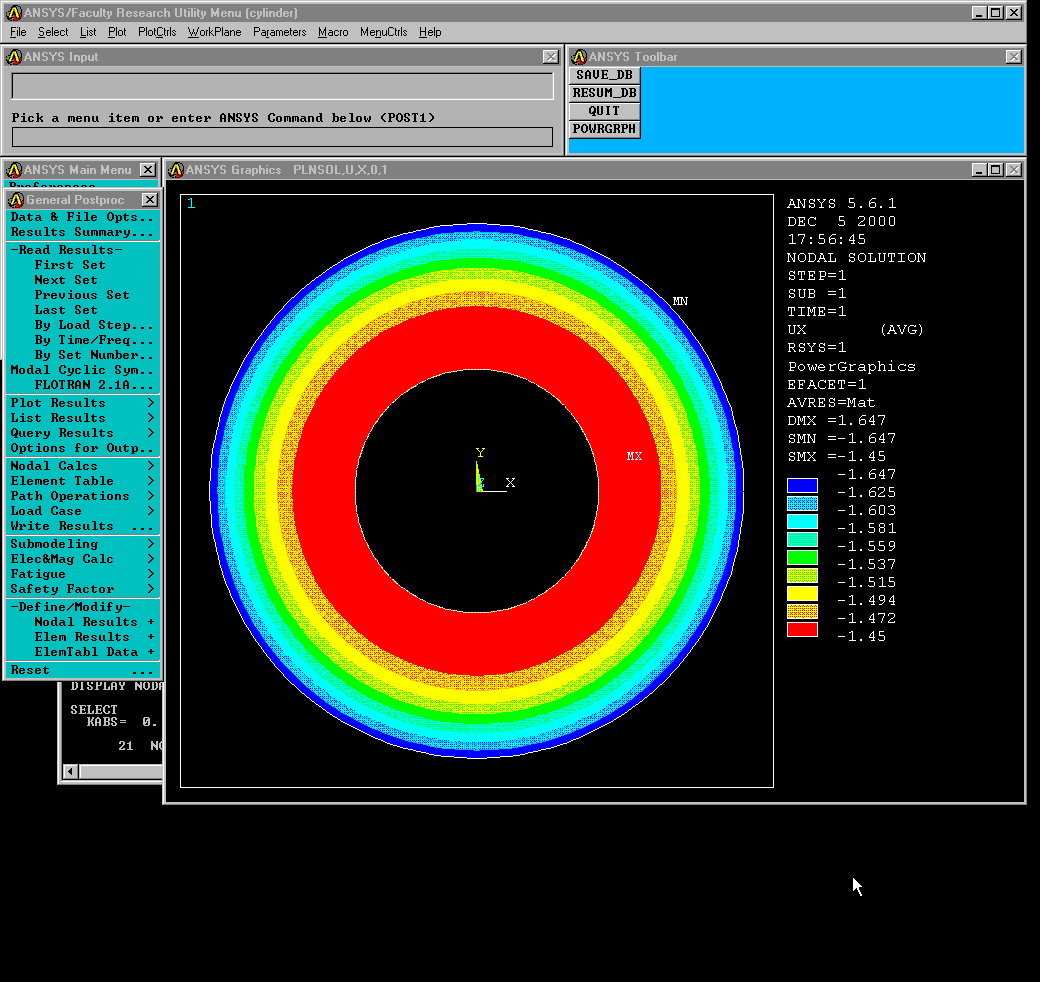Click the green -1.559 legend swatch
This screenshot has height=982, width=1040.
(802, 557)
